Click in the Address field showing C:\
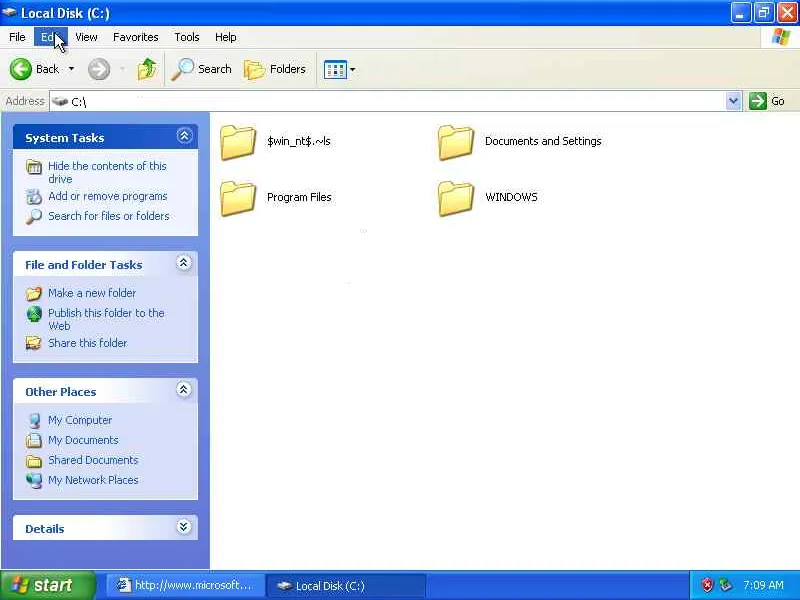 click(388, 101)
